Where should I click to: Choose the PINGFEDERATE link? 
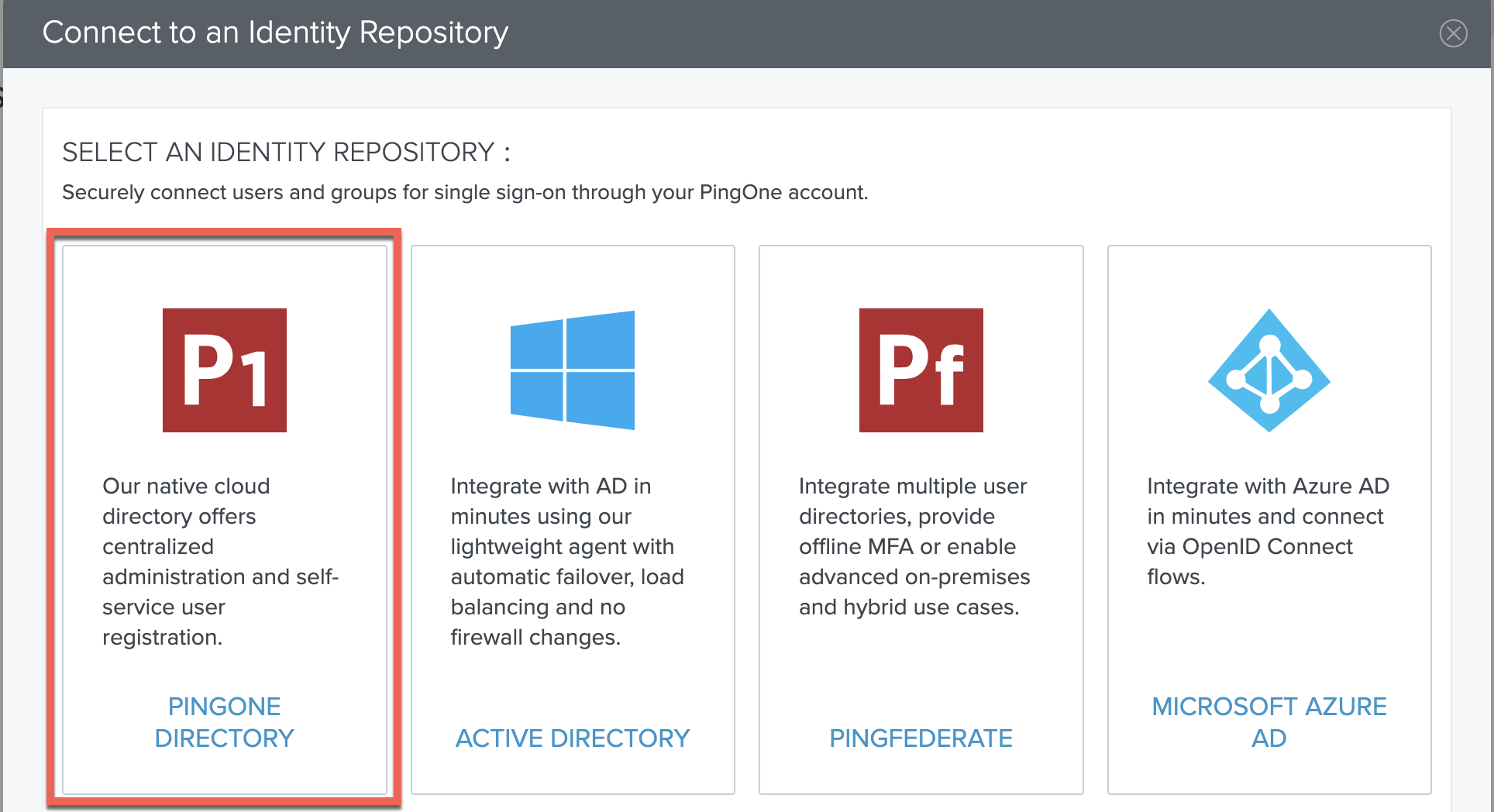click(x=921, y=738)
